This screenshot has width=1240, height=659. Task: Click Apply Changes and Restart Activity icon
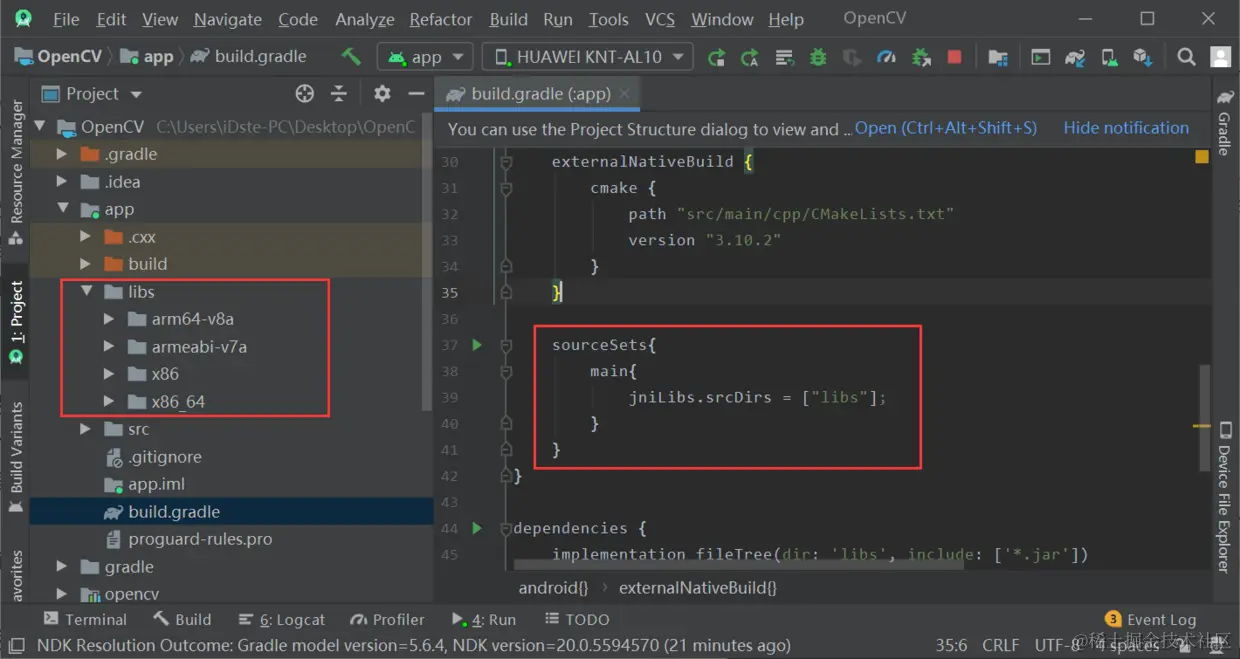pyautogui.click(x=749, y=57)
